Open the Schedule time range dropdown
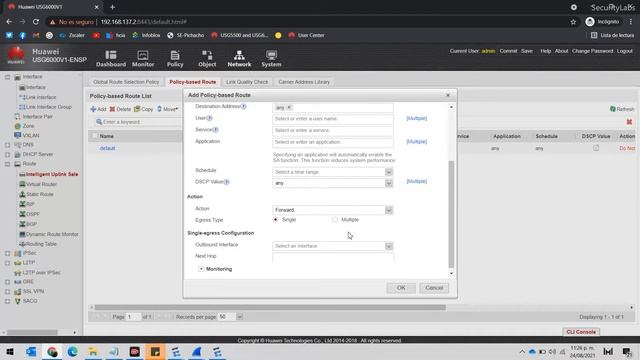The width and height of the screenshot is (640, 360). pos(389,172)
